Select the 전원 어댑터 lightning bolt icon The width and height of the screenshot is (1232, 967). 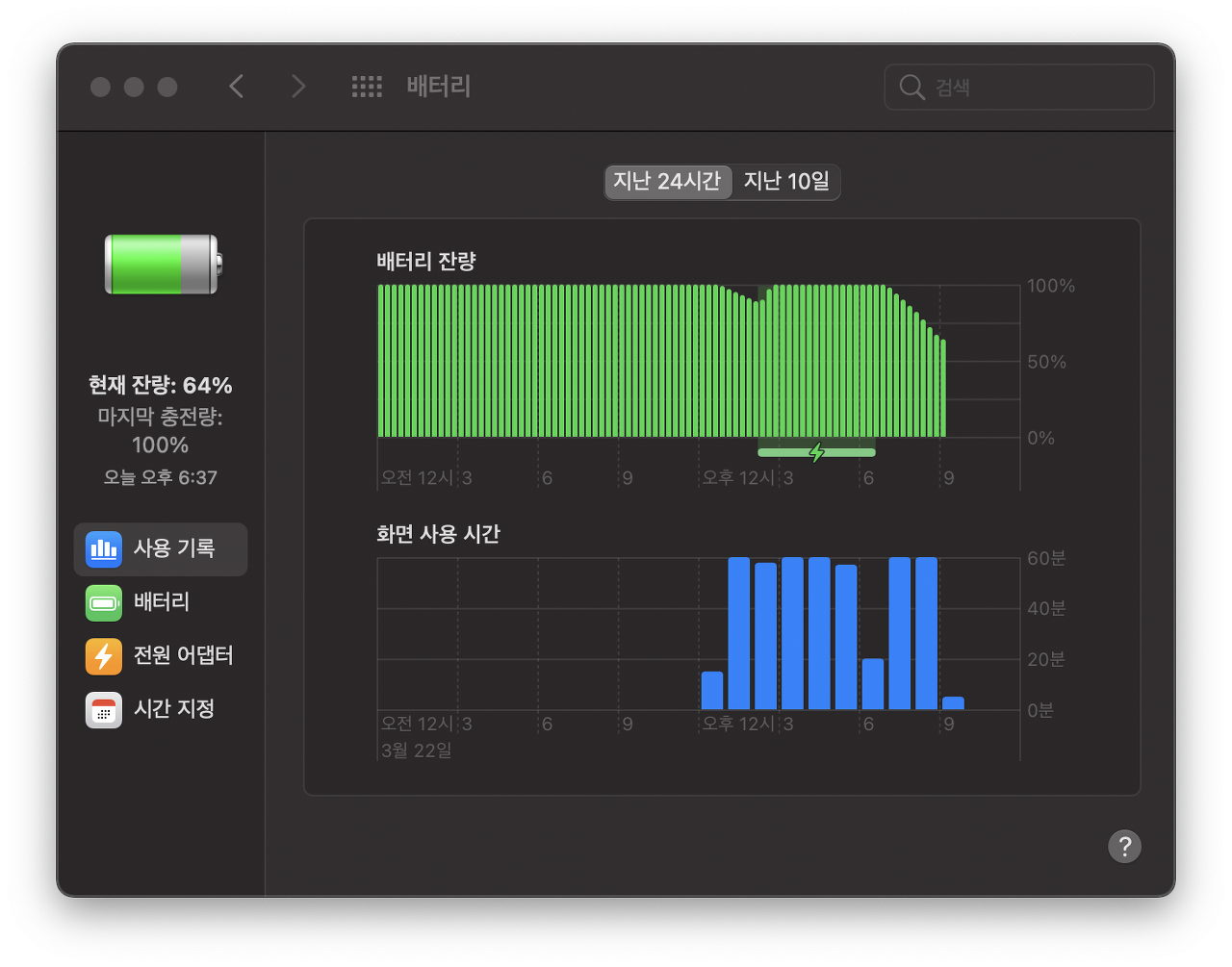[103, 656]
